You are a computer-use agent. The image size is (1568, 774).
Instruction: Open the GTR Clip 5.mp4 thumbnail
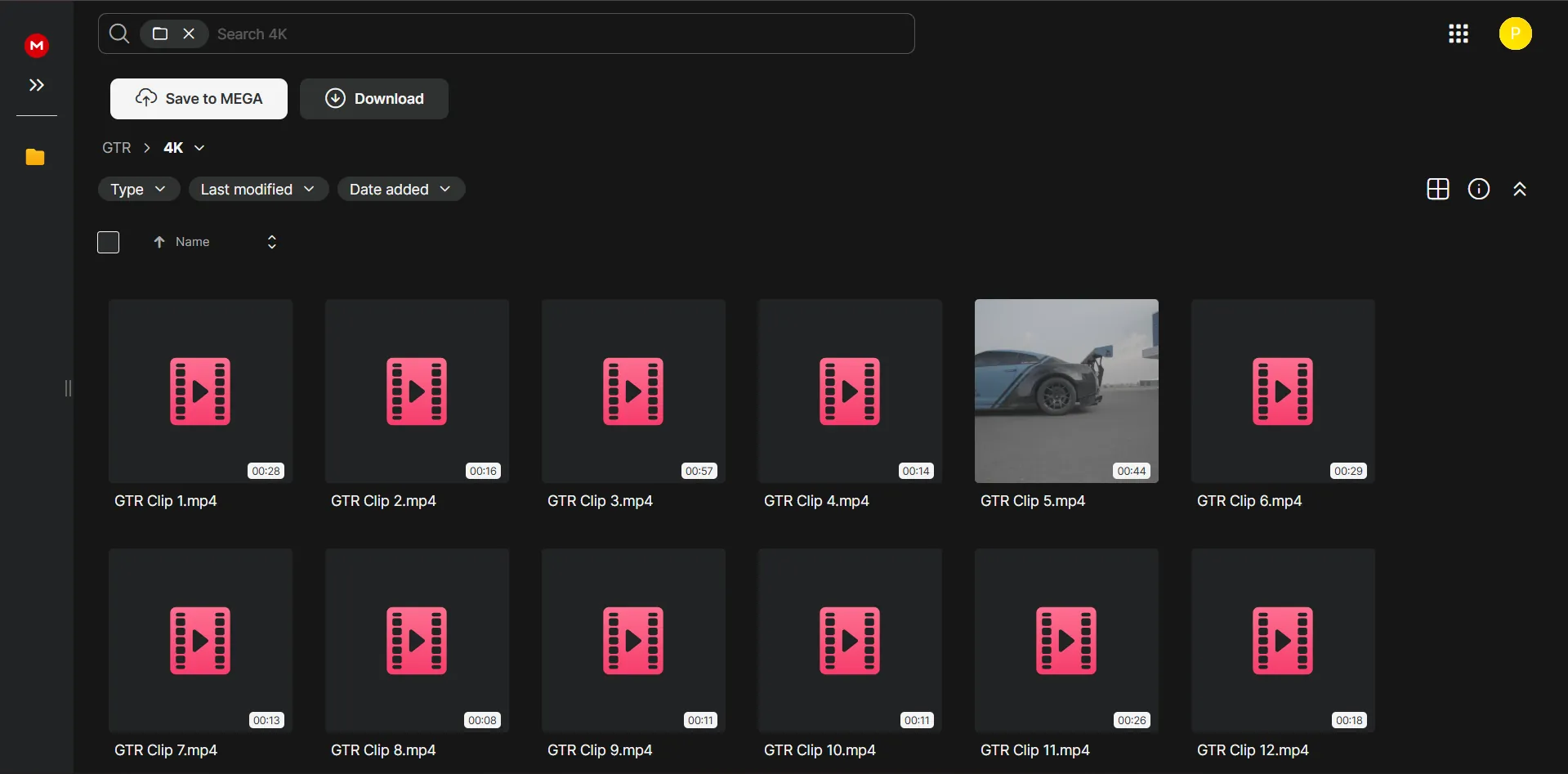[x=1065, y=390]
